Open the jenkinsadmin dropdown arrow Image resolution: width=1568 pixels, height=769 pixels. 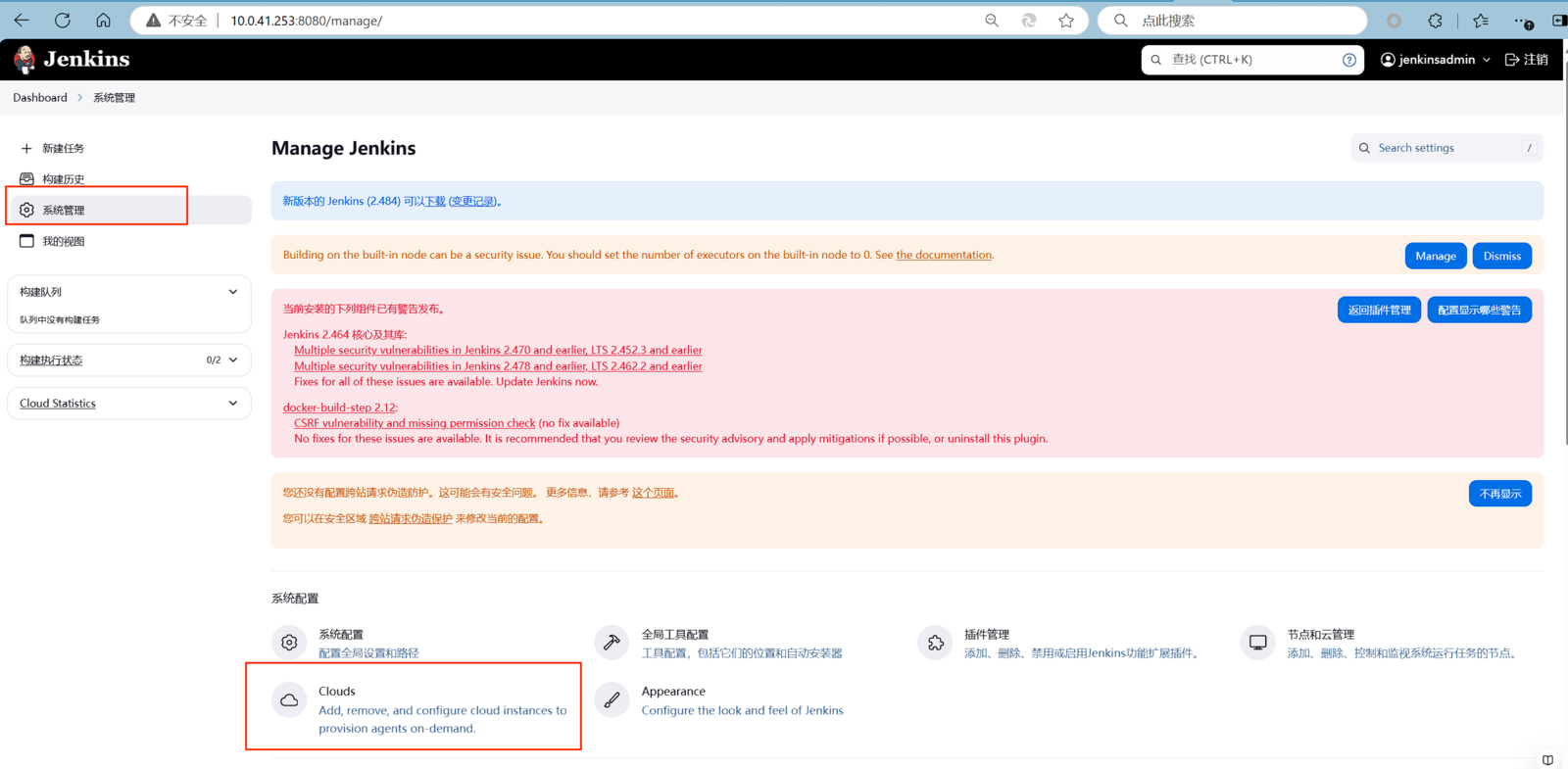pos(1487,60)
